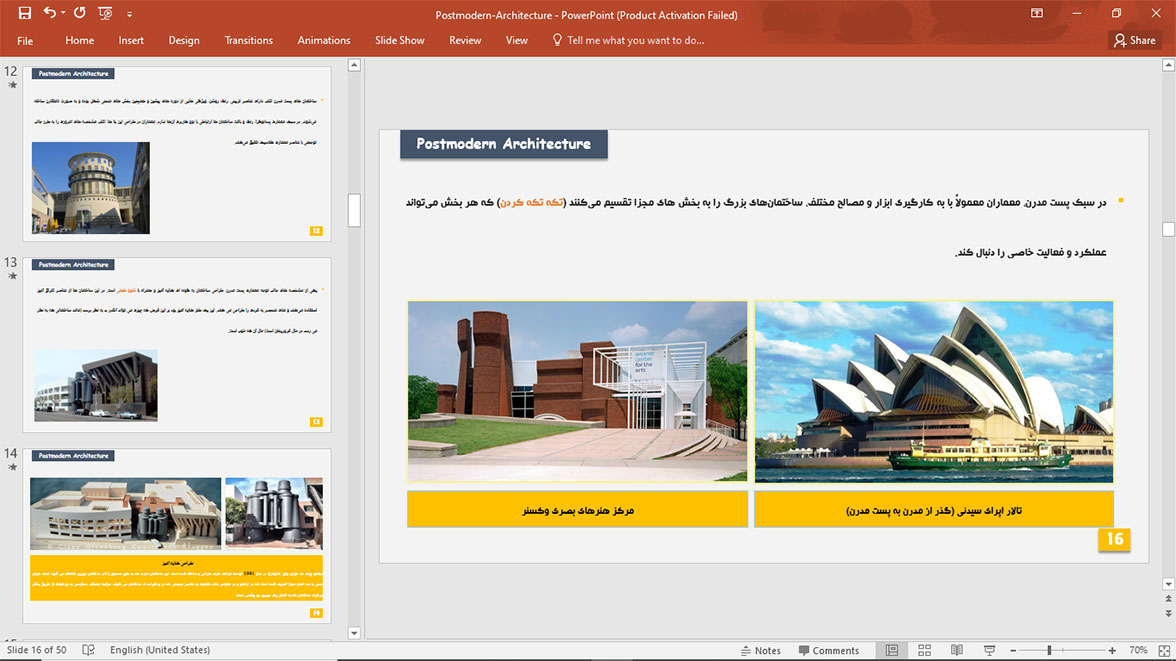The height and width of the screenshot is (661, 1176).
Task: Minimize the PowerPoint window
Action: [1077, 13]
